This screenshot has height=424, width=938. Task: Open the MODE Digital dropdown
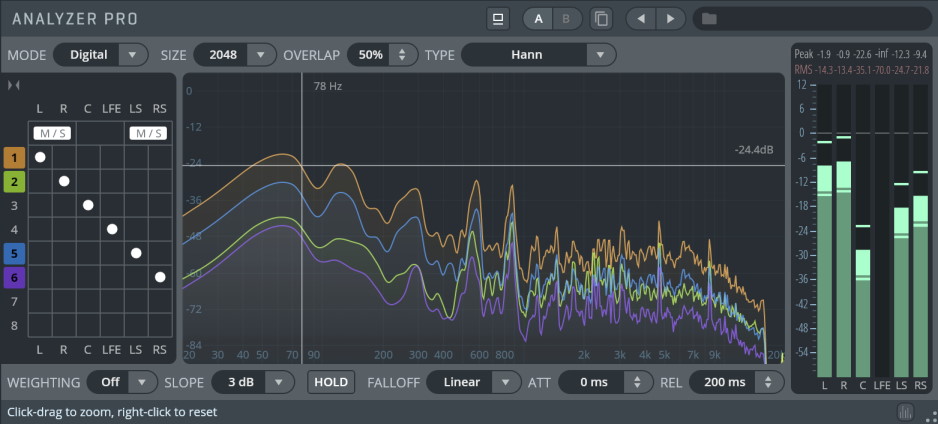[x=100, y=55]
